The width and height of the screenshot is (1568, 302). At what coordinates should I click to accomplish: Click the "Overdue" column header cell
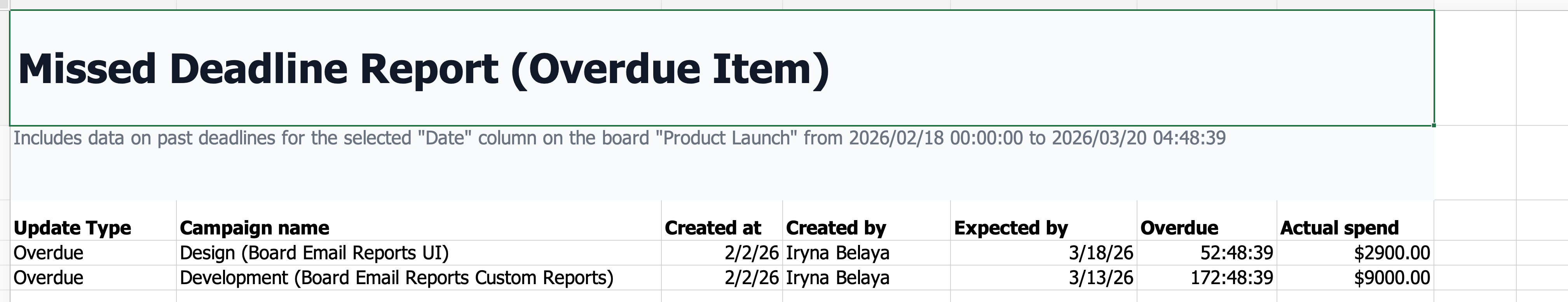click(1179, 228)
